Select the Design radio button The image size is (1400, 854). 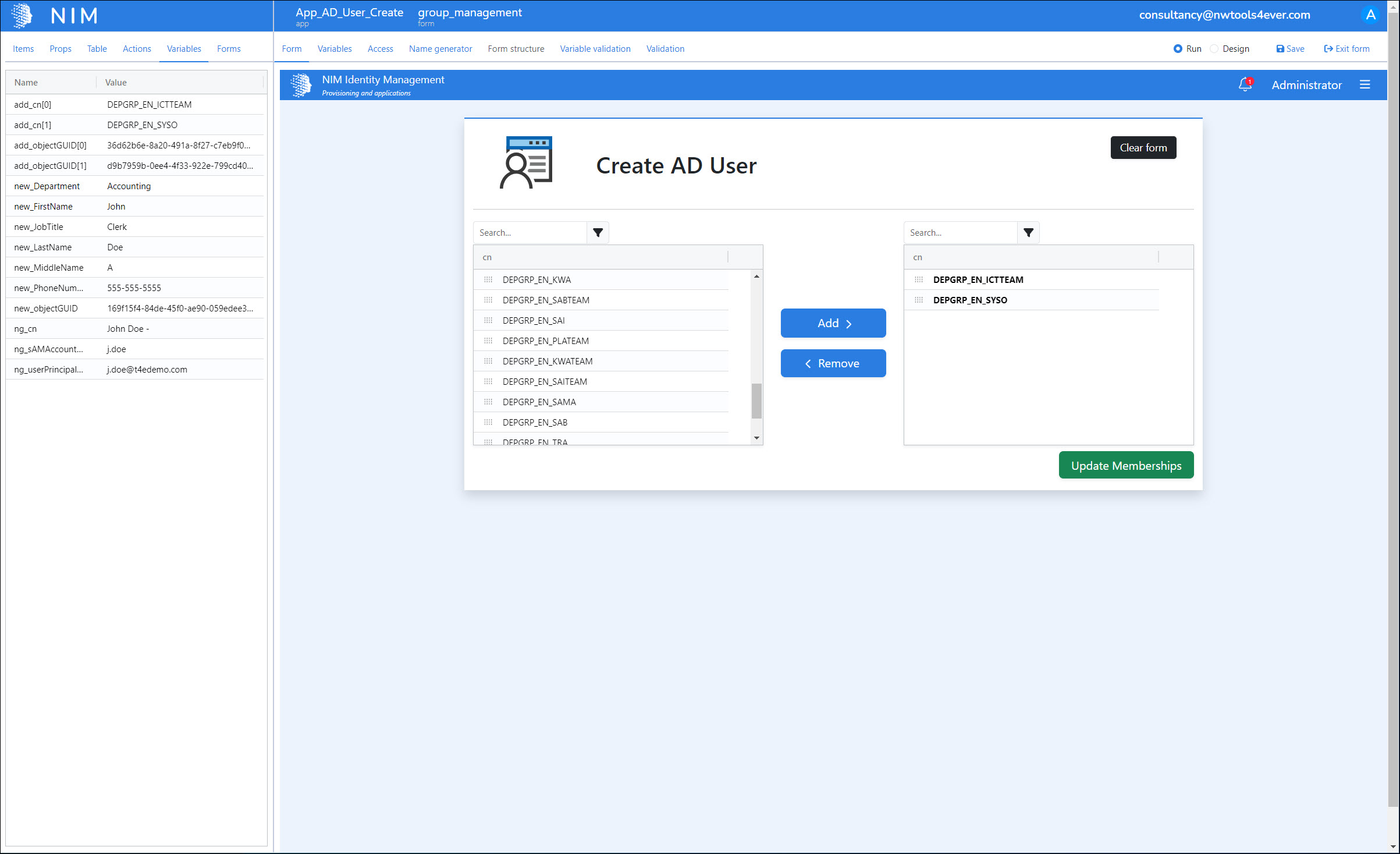tap(1214, 49)
